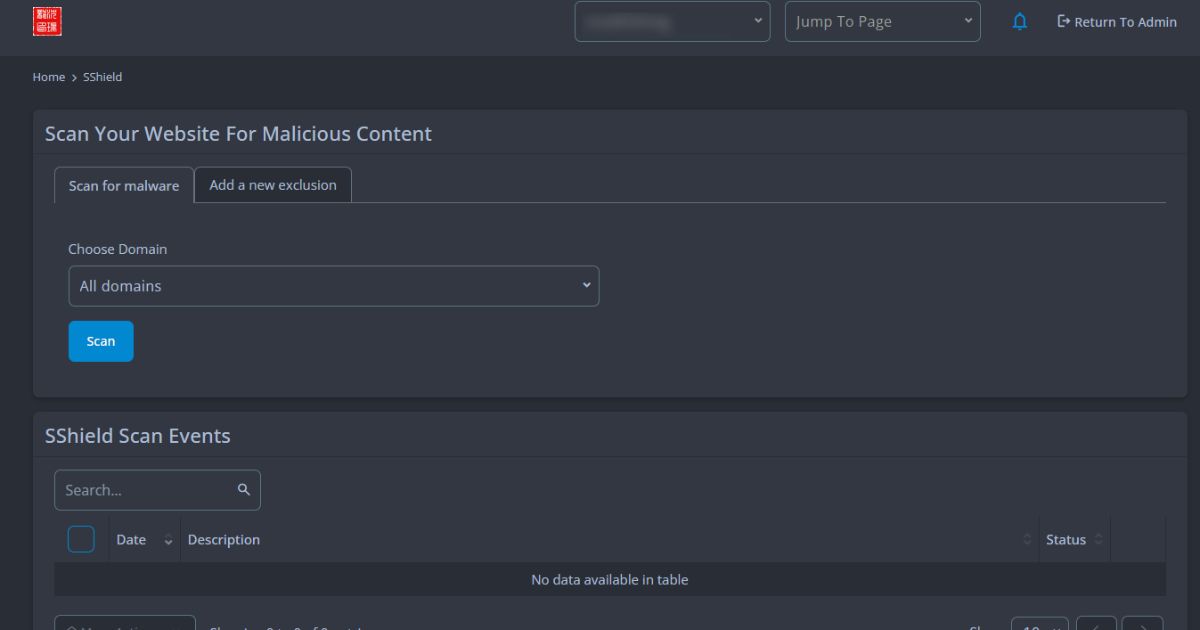Focus the scan events Search field
Screen dimensions: 1200x630
pos(145,490)
